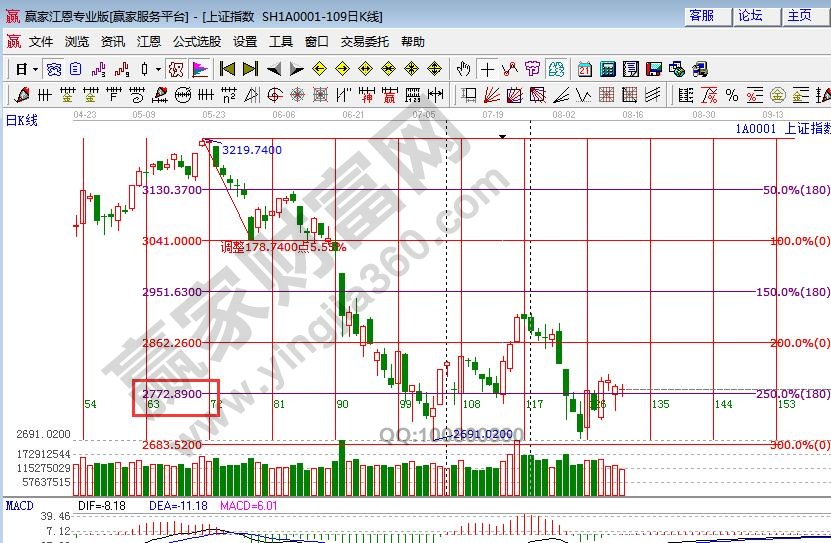Click the floppy disk save icon

tap(654, 69)
